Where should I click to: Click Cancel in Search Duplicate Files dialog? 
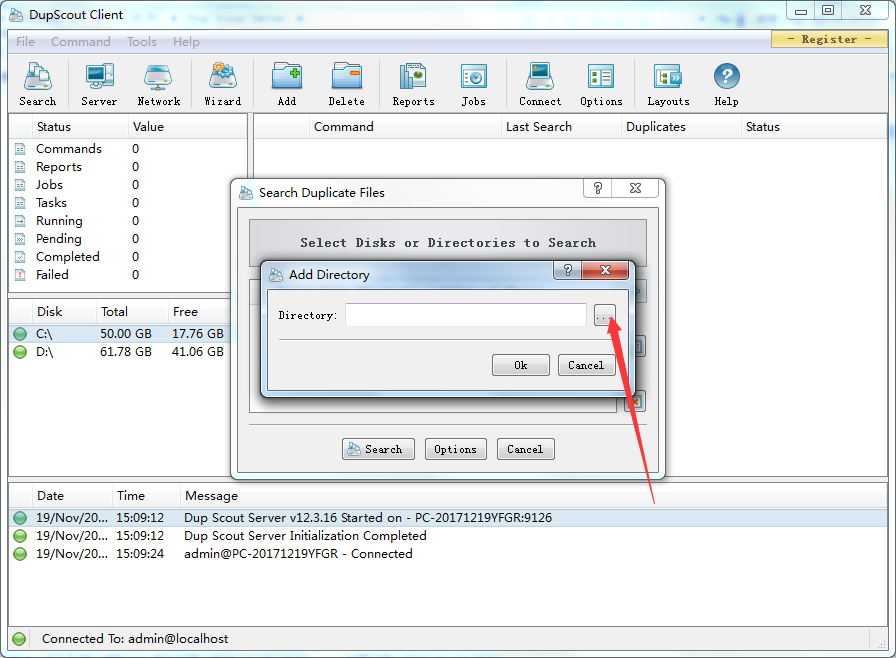click(x=525, y=449)
